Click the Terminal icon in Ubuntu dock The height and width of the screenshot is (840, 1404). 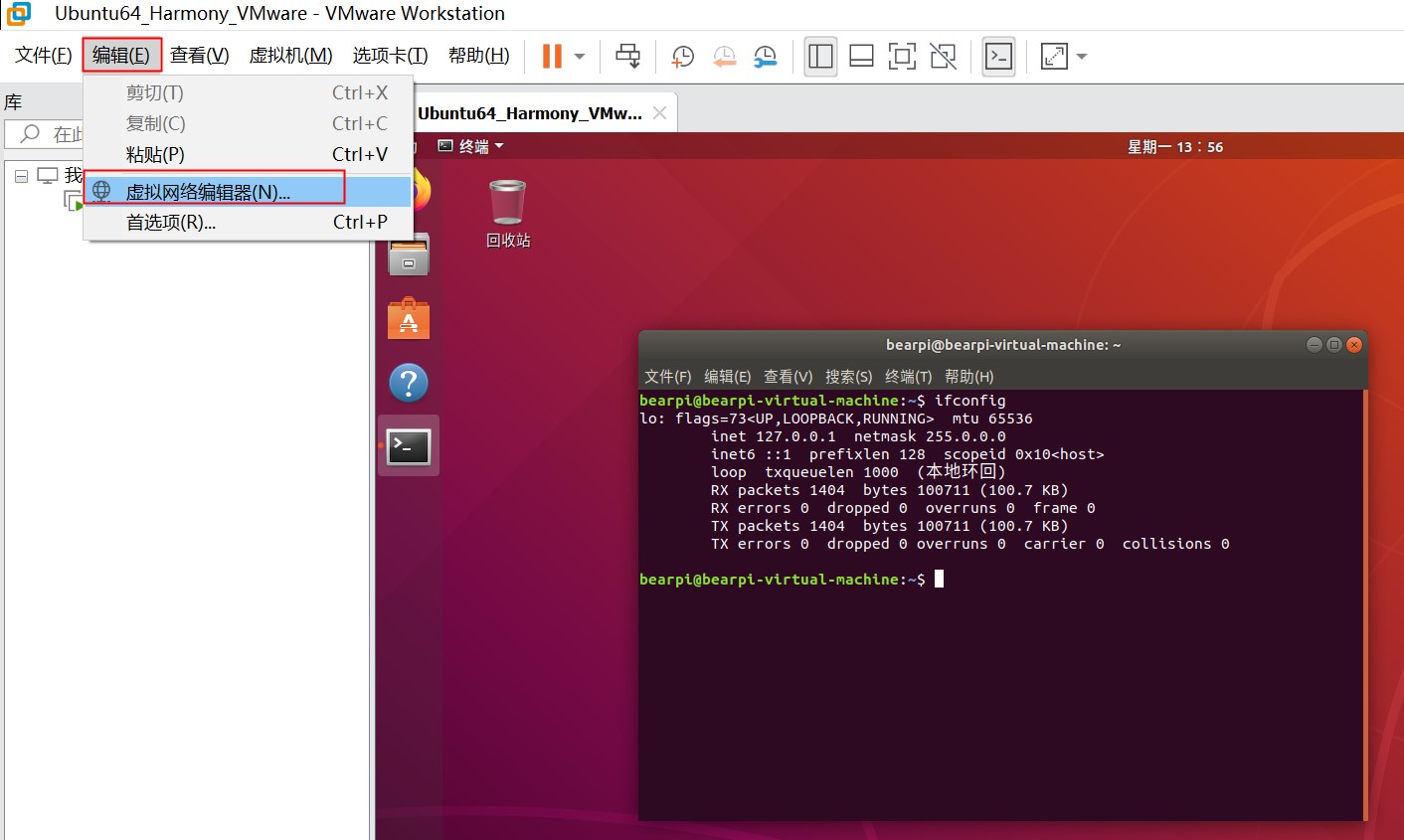coord(408,446)
